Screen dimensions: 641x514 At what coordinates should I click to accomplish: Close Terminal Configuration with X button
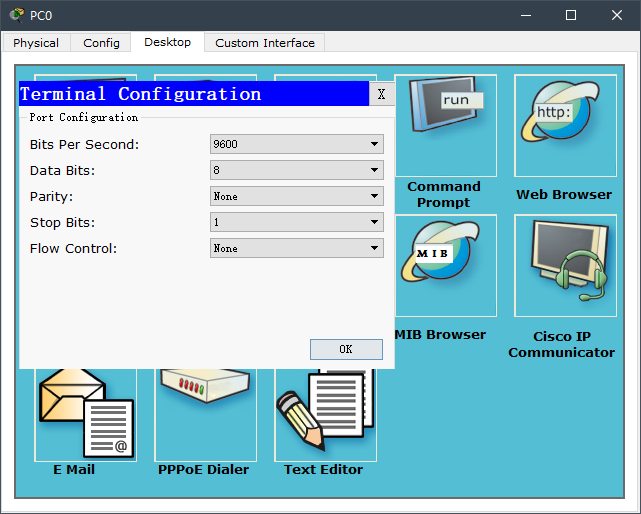[x=381, y=94]
